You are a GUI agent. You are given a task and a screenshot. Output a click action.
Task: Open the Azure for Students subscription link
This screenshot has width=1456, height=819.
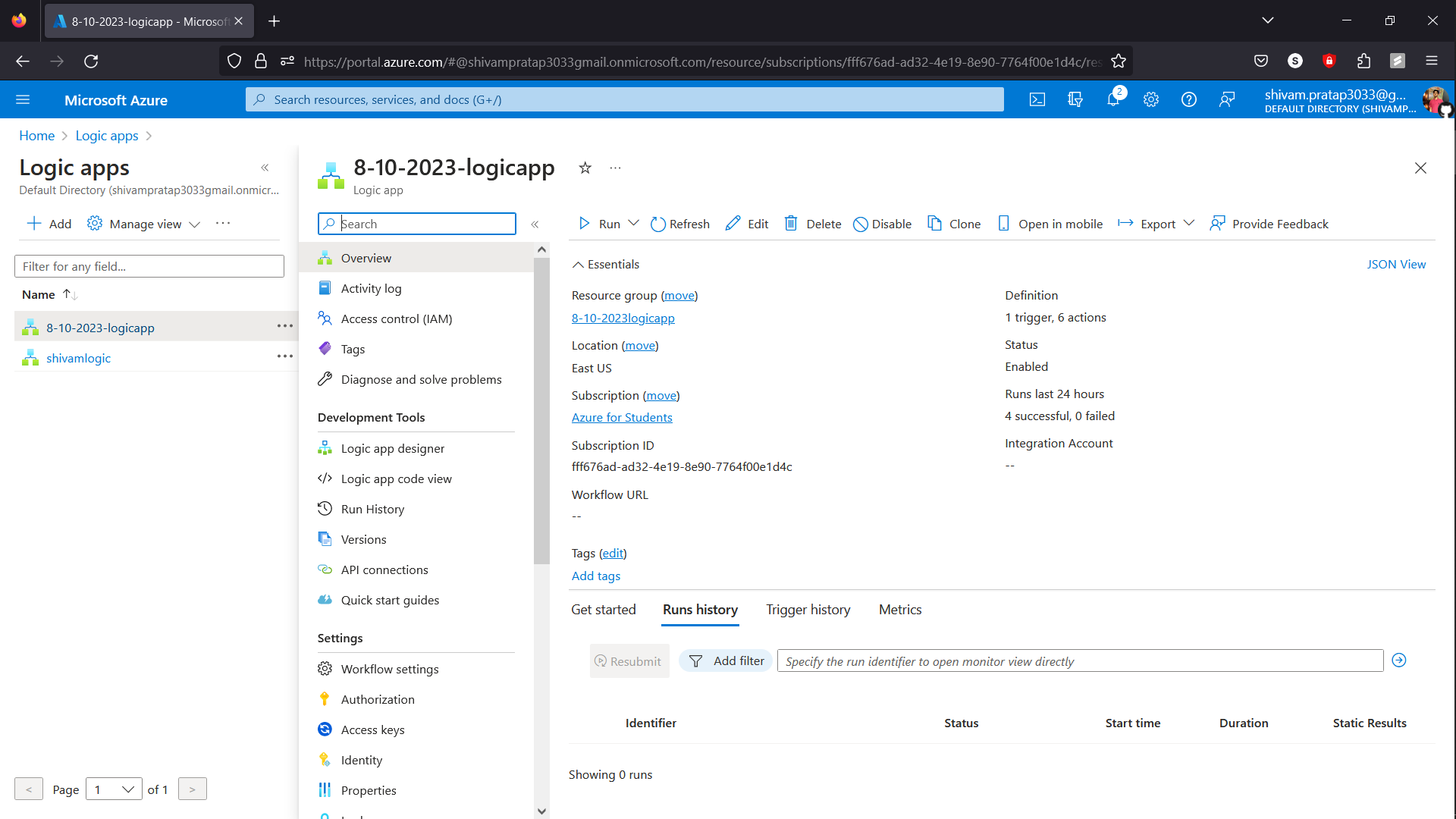click(622, 417)
